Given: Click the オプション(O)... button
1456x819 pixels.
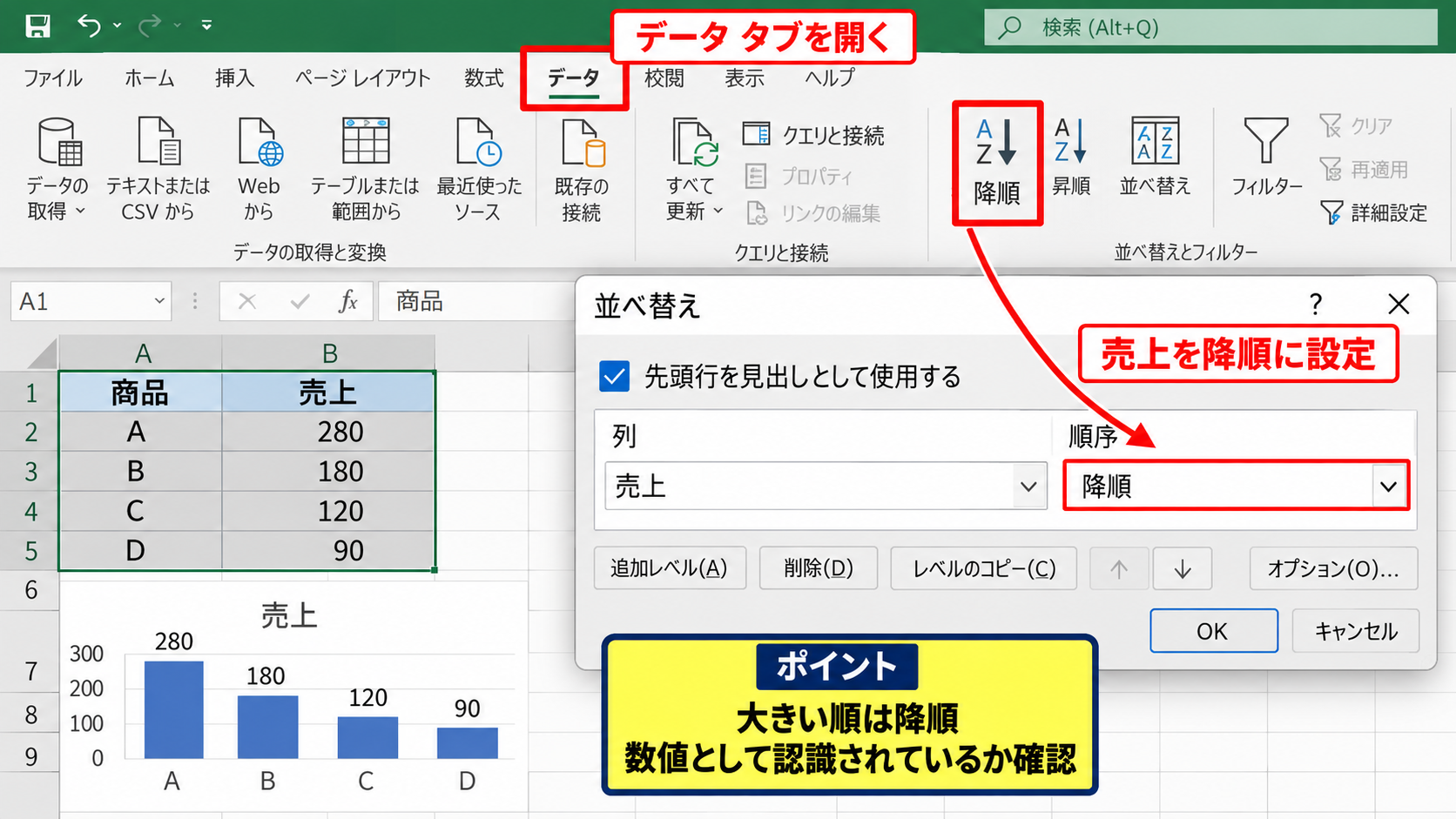Looking at the screenshot, I should click(1333, 568).
